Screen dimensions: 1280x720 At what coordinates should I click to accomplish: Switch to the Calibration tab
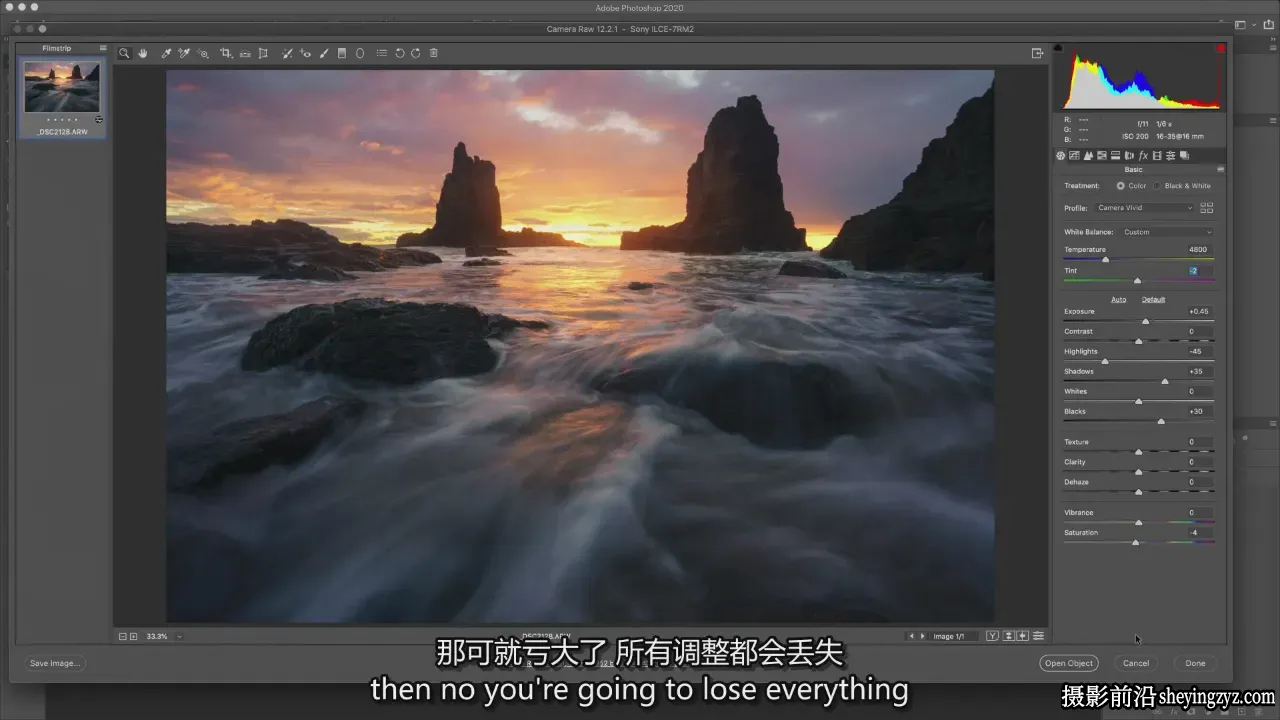(1157, 156)
